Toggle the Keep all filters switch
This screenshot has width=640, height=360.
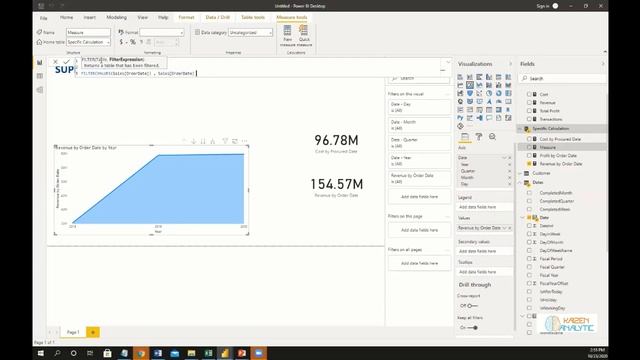tap(472, 327)
